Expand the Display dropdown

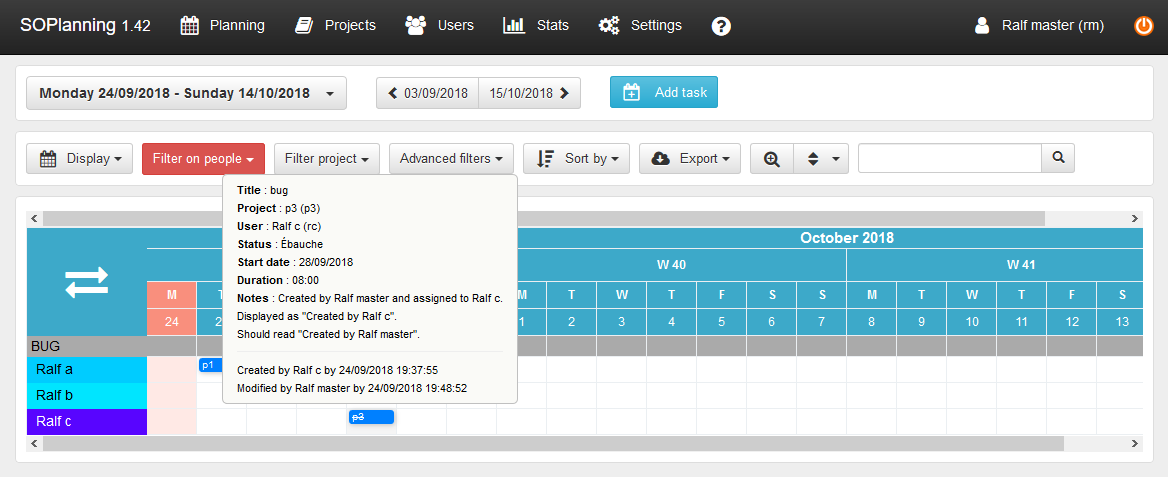(79, 158)
